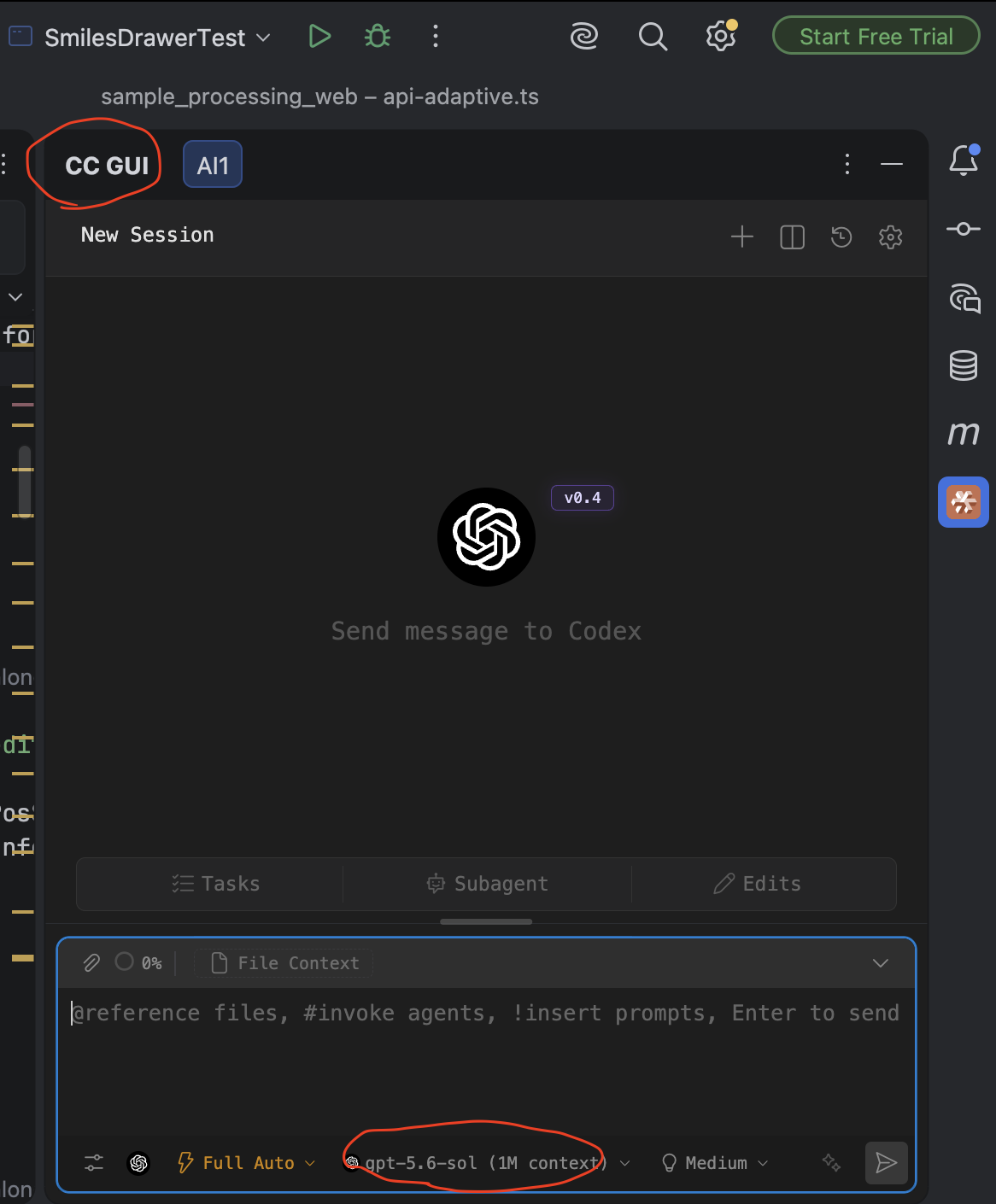The width and height of the screenshot is (996, 1204).
Task: Select the CC GUI tab
Action: [107, 165]
